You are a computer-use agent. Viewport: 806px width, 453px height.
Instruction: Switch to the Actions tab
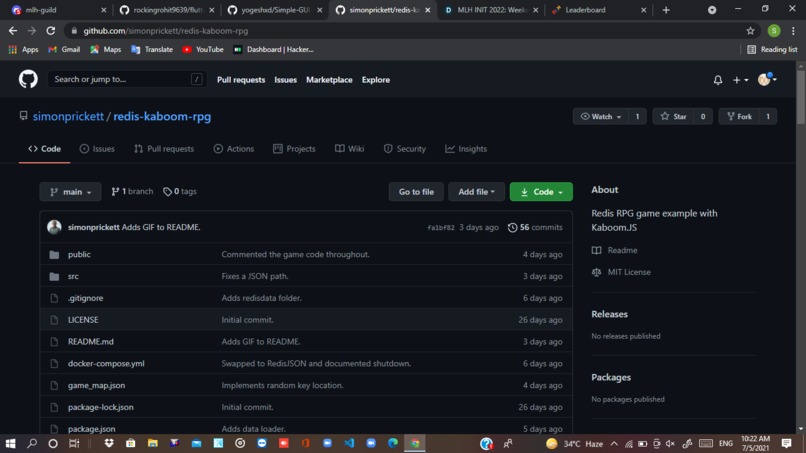coord(234,149)
